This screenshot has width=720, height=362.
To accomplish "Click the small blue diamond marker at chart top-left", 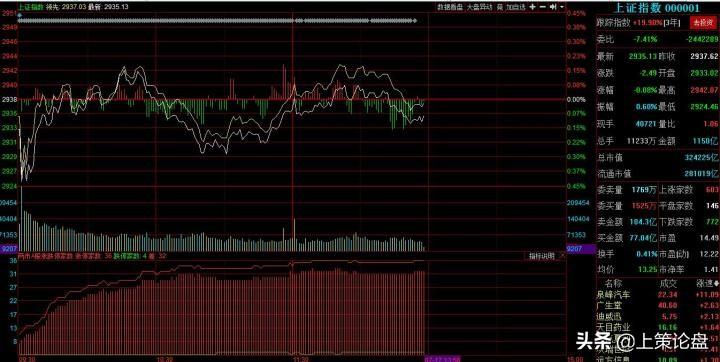I will 20,15.
